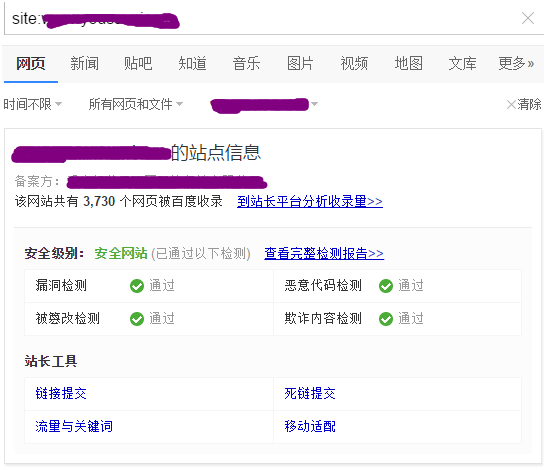
Task: Click the green checkmark beside 漏洞检测
Action: click(137, 286)
